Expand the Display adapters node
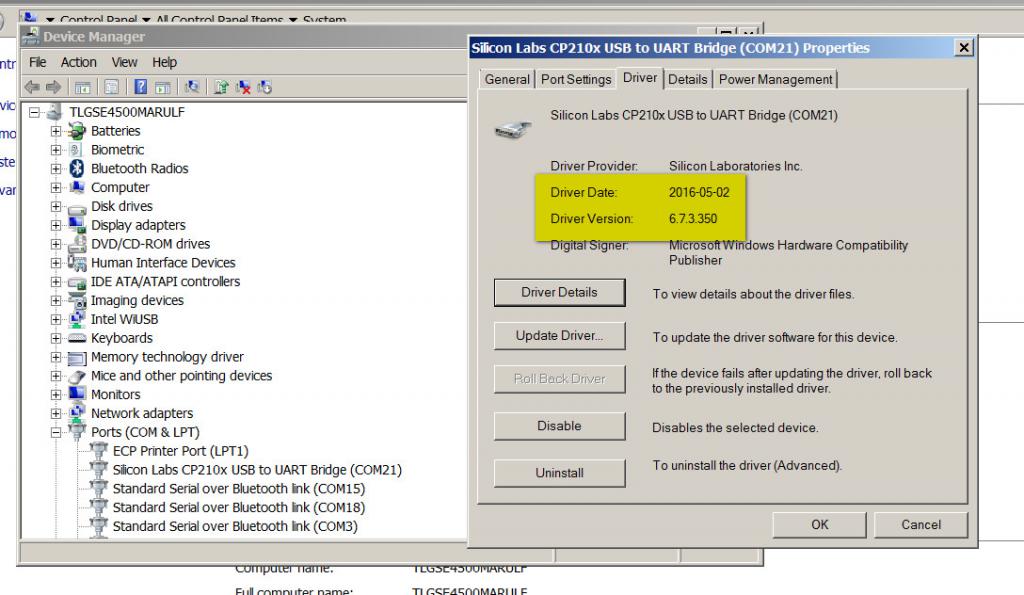Screen dimensions: 1024x595 (x=56, y=225)
